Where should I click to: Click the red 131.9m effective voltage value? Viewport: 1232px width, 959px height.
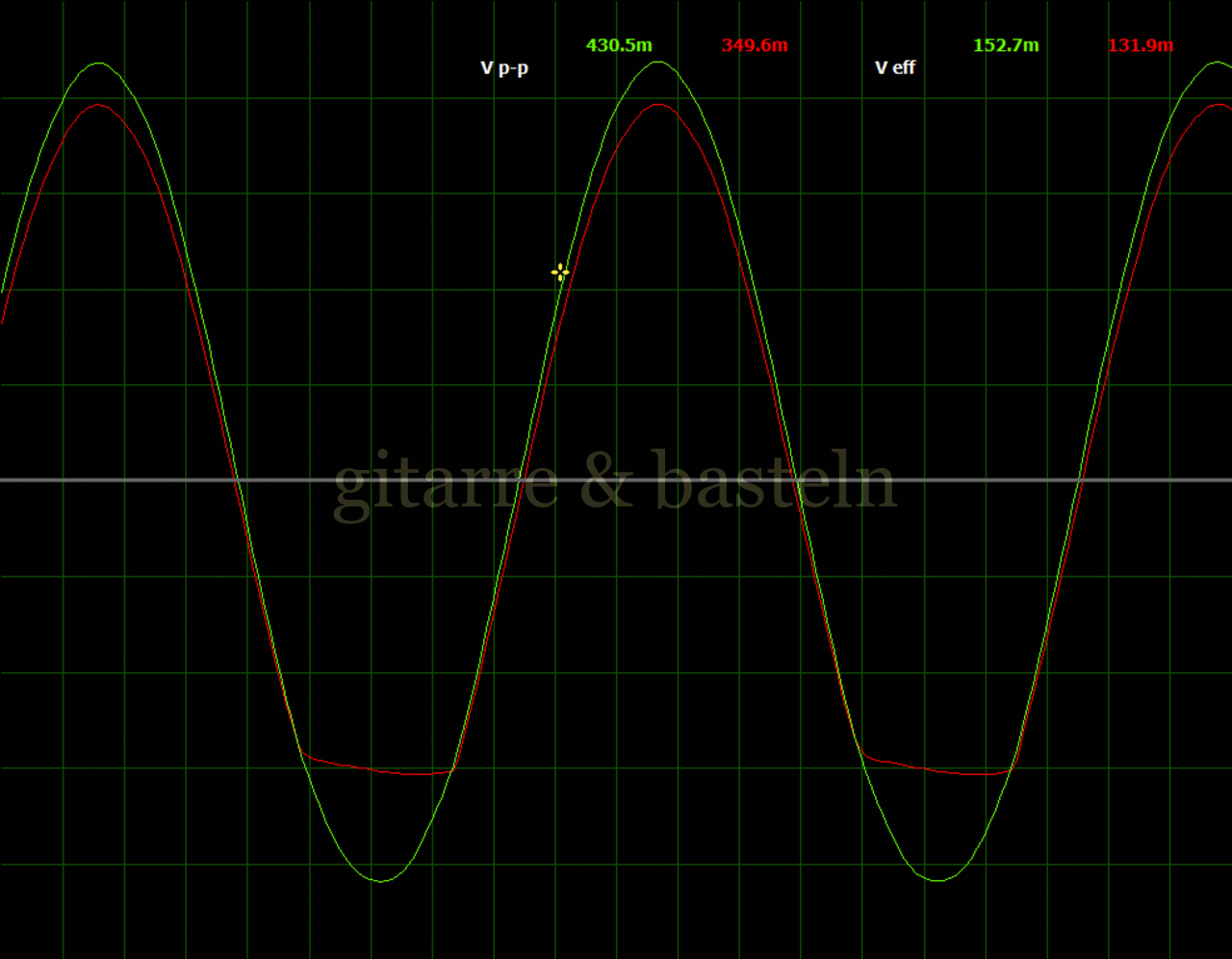[1141, 45]
